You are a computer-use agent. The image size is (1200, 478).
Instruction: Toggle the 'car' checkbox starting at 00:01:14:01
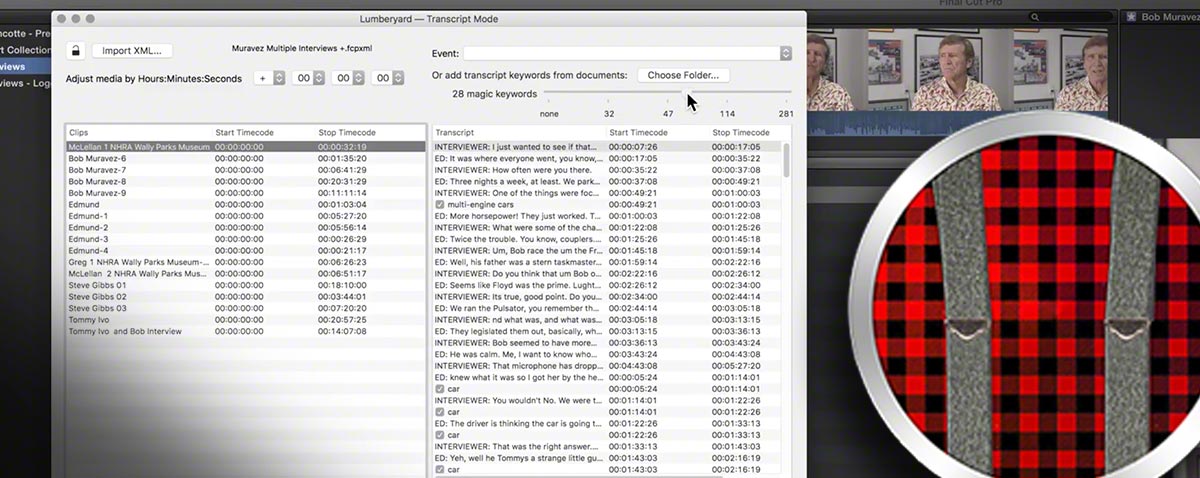point(440,411)
